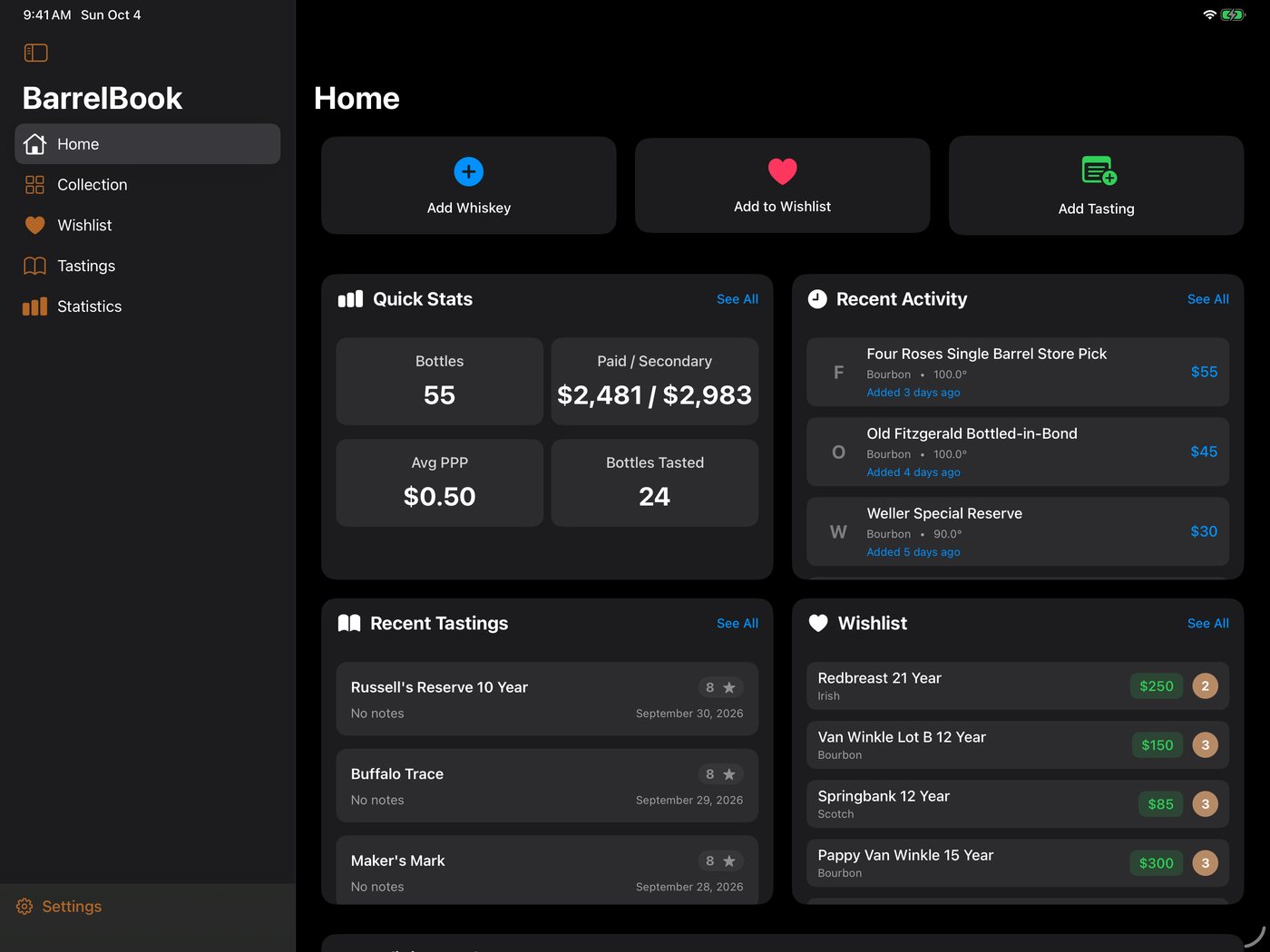Click the Wishlist heart icon in sidebar
The height and width of the screenshot is (952, 1270).
click(x=34, y=225)
